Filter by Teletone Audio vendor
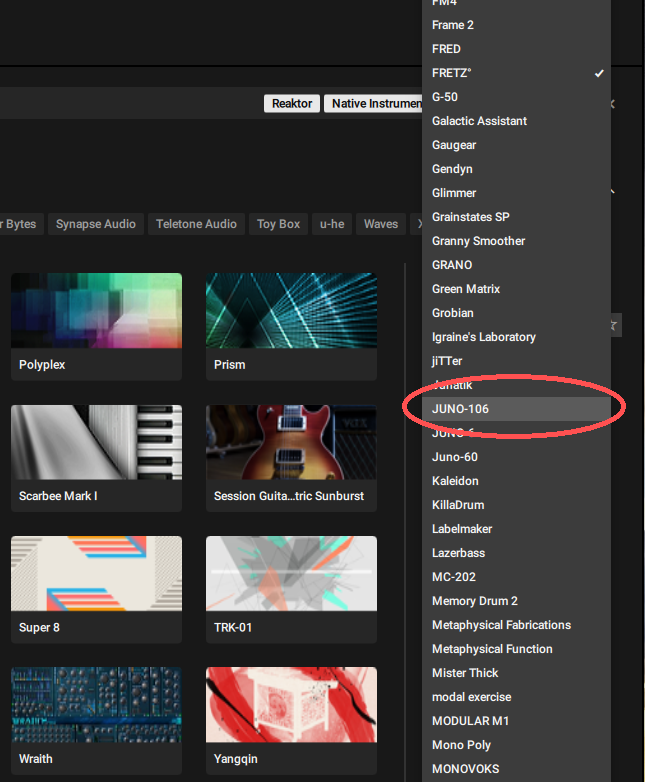Screen dimensions: 645x782 coord(197,224)
